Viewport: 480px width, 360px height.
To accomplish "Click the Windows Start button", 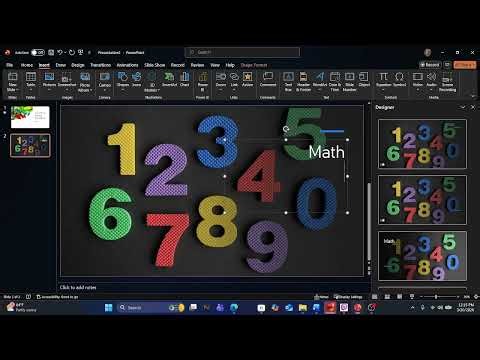I will tap(109, 307).
